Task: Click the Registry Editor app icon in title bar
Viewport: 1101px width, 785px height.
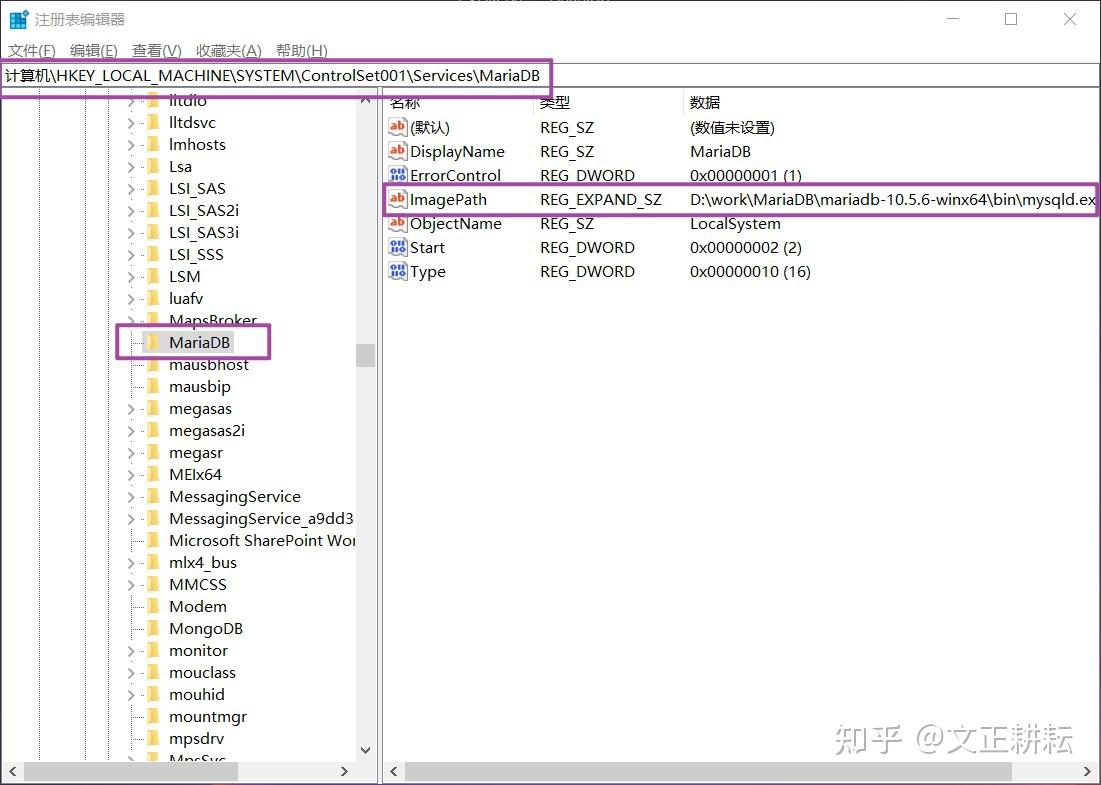Action: (x=18, y=20)
